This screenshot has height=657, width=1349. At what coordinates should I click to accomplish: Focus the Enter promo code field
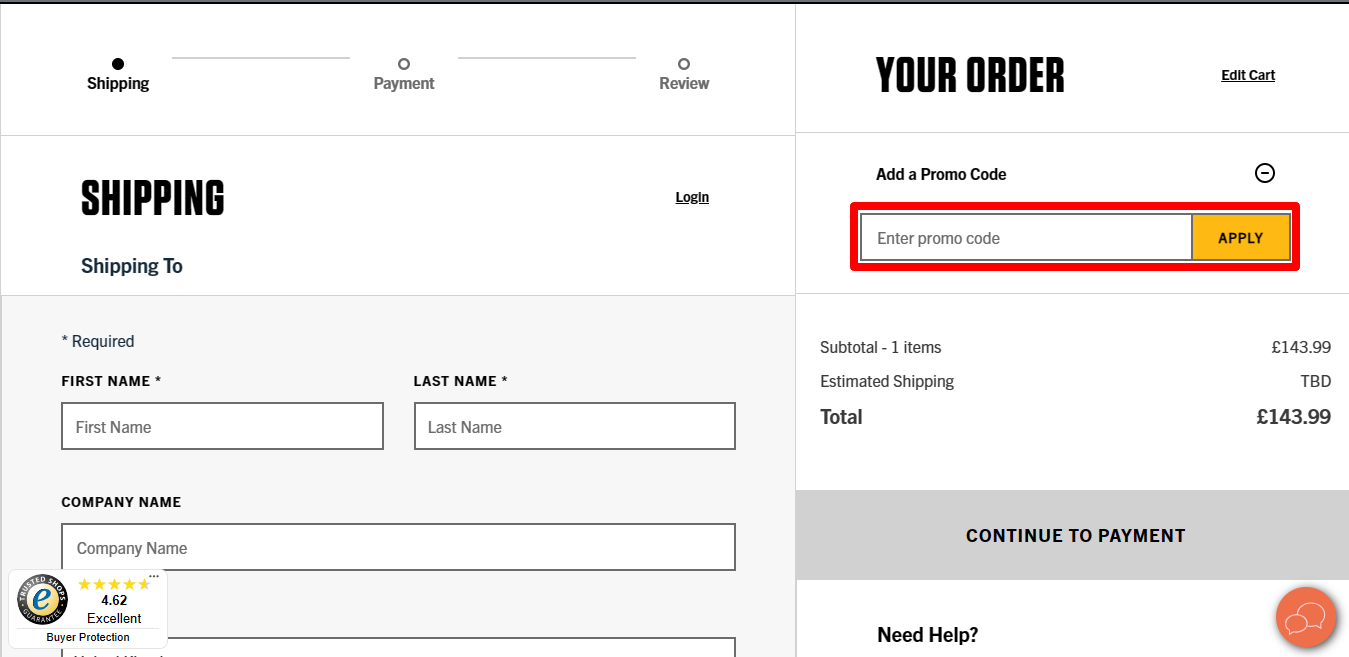click(x=1026, y=238)
